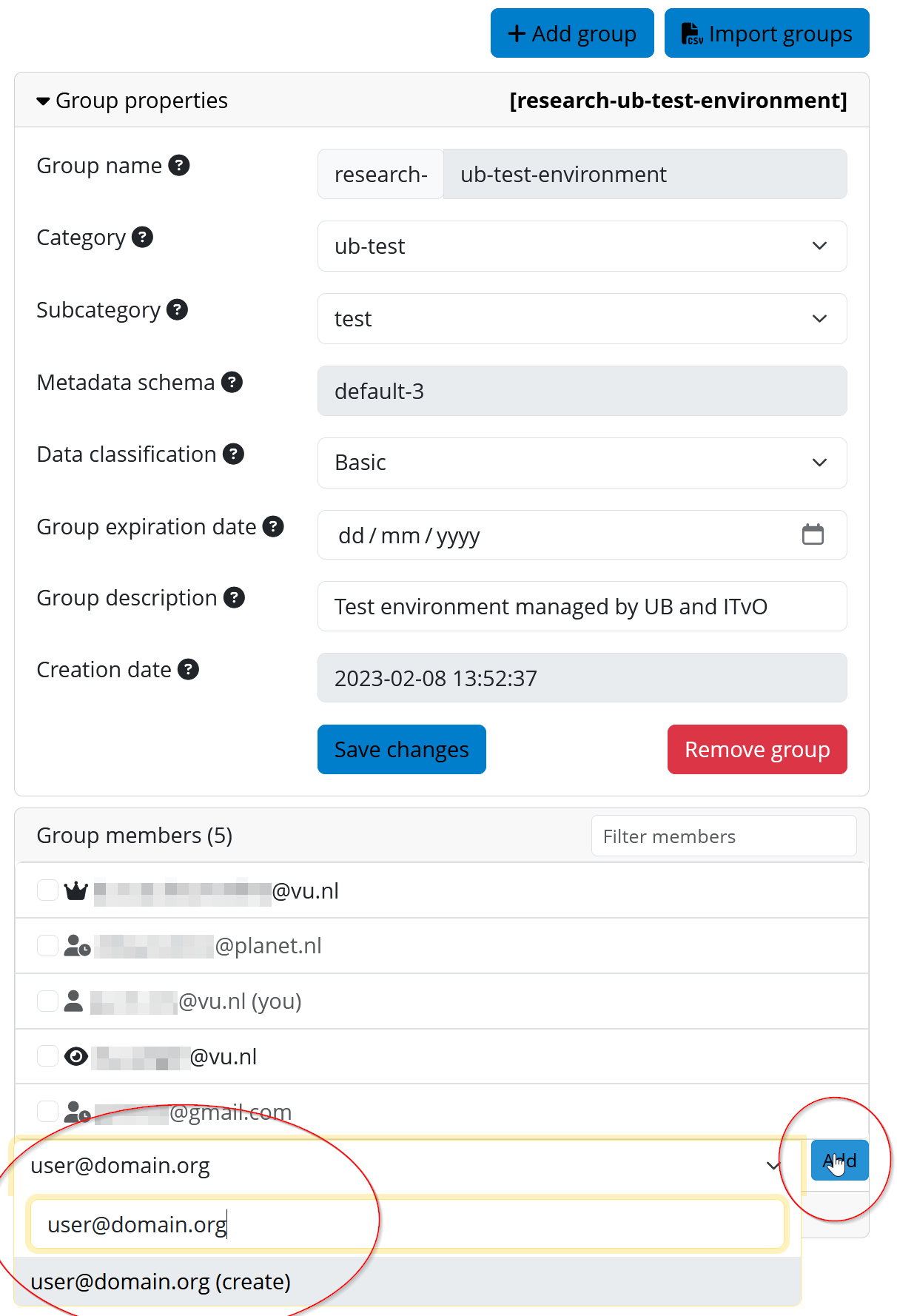
Task: Click the Group name help icon
Action: pyautogui.click(x=179, y=165)
